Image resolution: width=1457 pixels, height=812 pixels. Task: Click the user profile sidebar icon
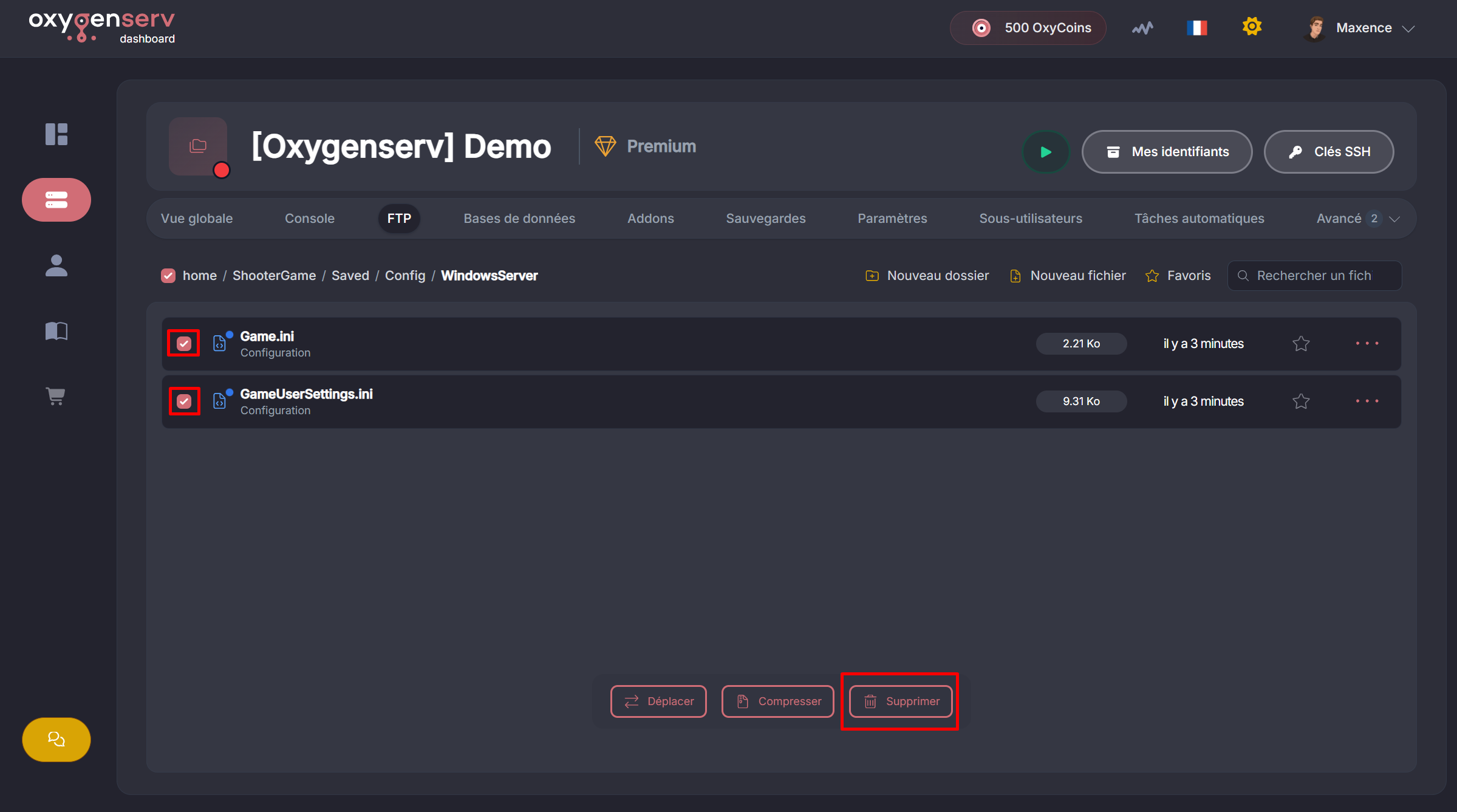tap(56, 265)
